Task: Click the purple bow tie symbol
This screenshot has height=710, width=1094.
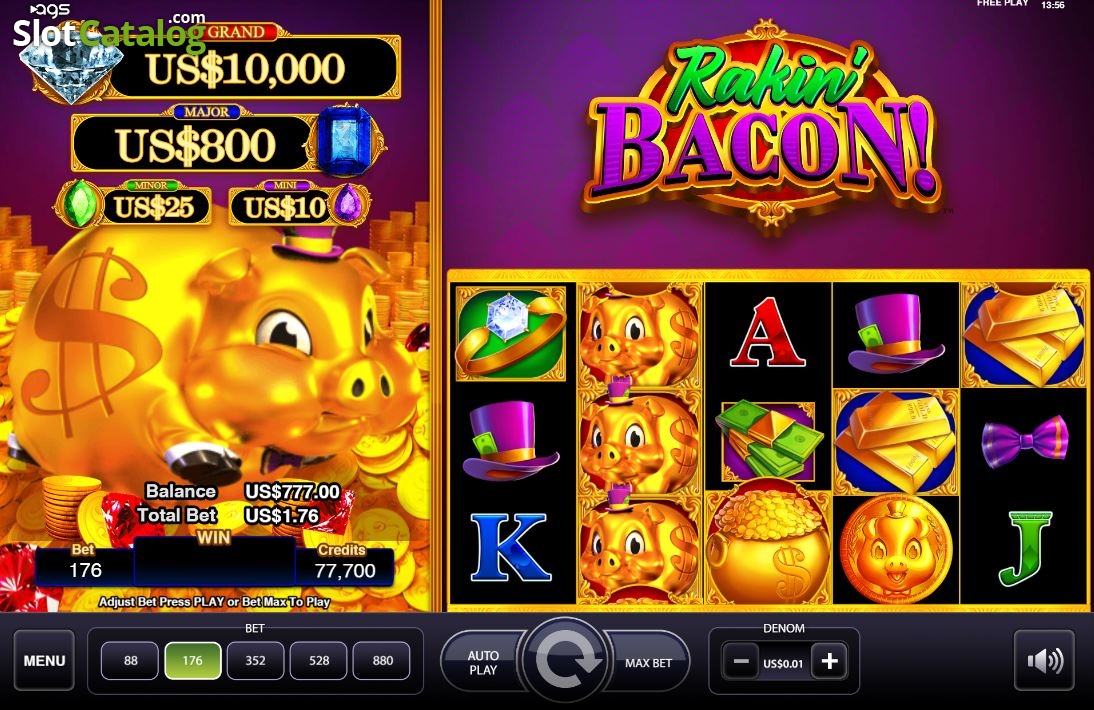Action: [x=1024, y=441]
